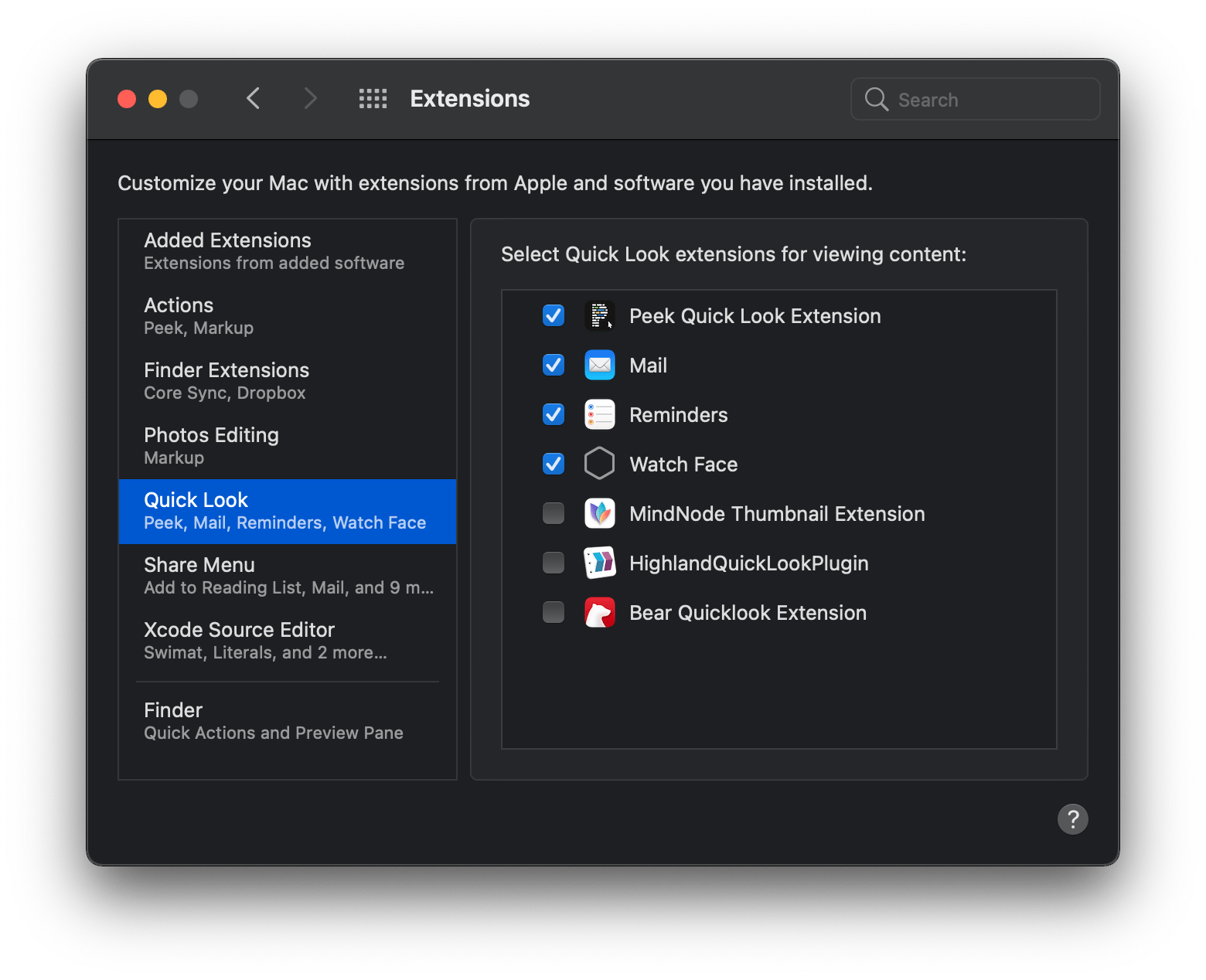Click the MindNode app icon

pos(600,513)
